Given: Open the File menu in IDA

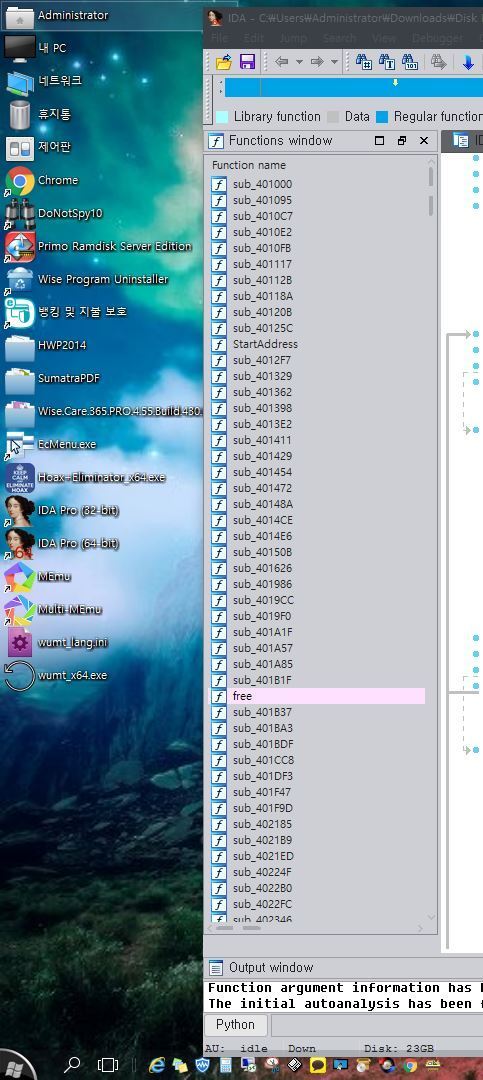Looking at the screenshot, I should click(x=219, y=39).
